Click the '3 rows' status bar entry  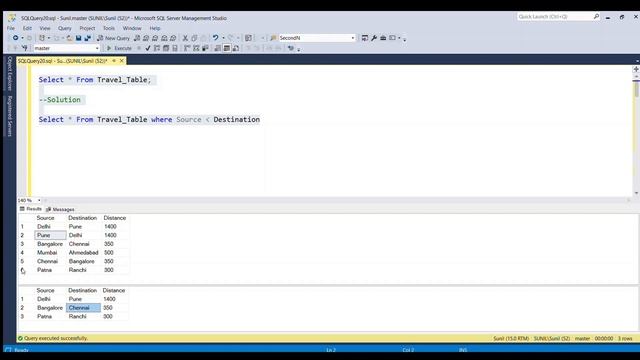625,339
